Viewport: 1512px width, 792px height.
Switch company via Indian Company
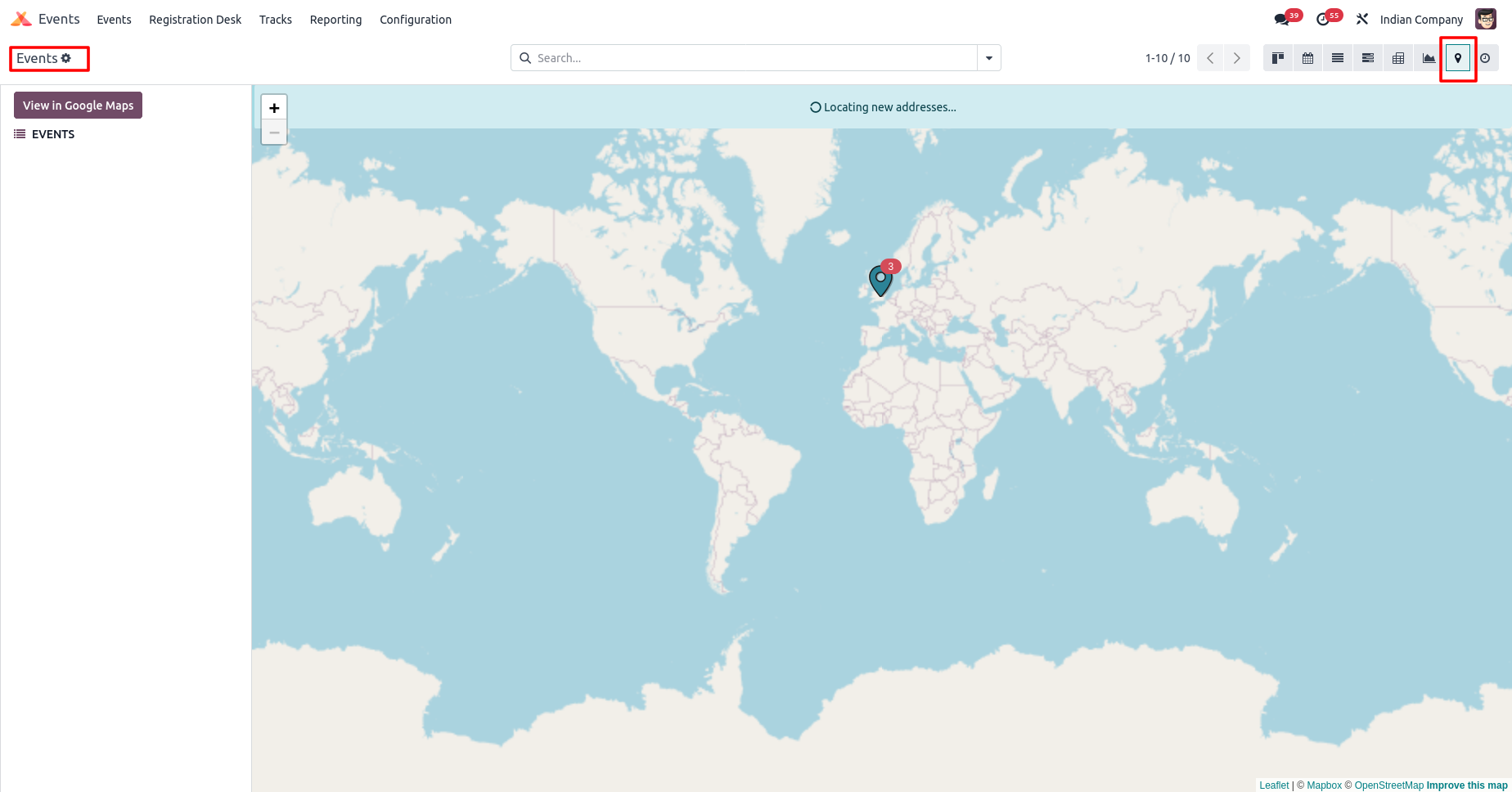pyautogui.click(x=1421, y=20)
